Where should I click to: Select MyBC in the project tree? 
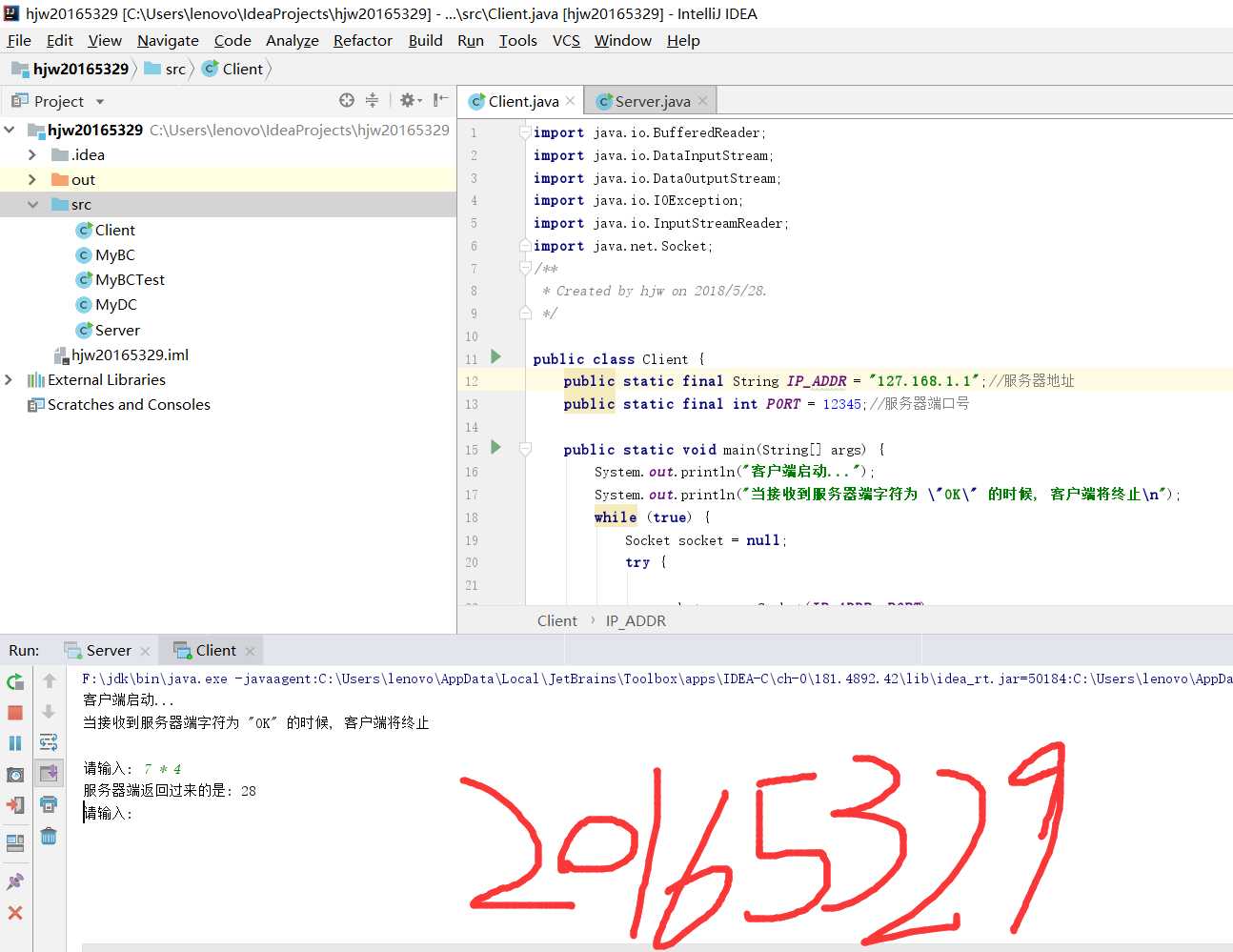pos(114,254)
